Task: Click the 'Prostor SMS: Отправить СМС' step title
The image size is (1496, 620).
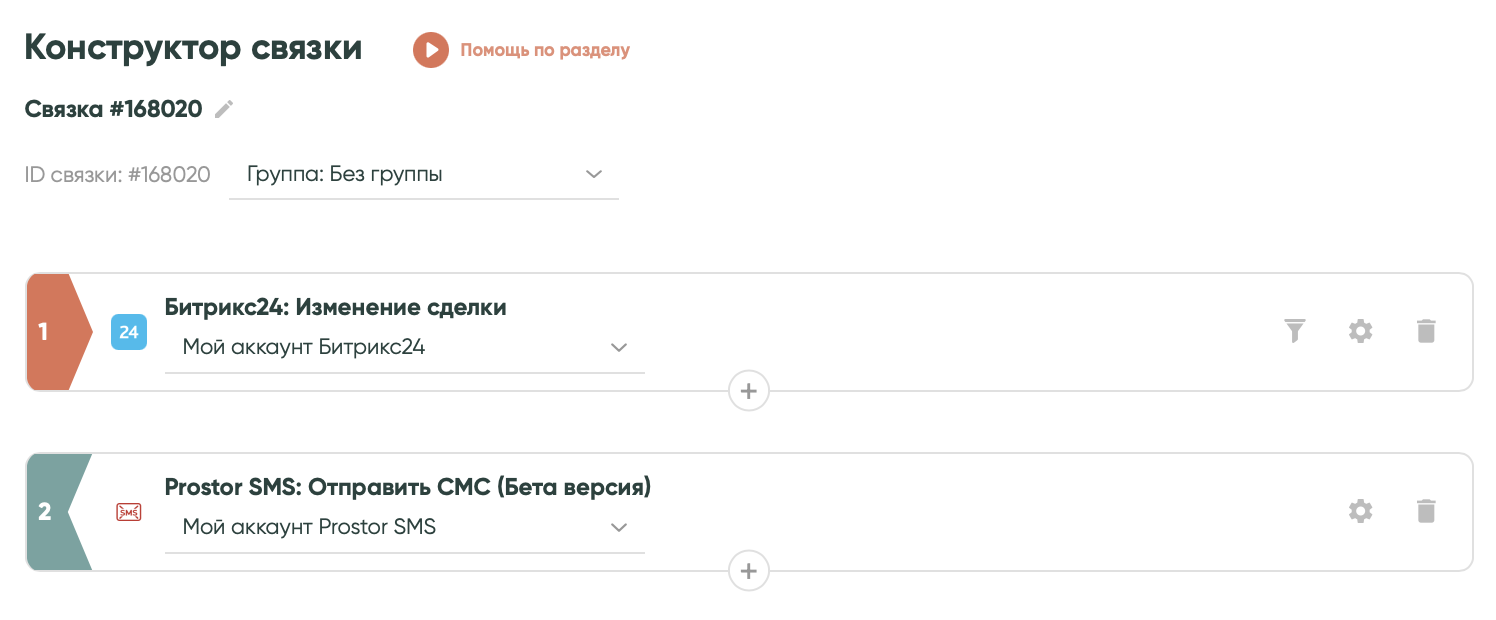Action: coord(407,487)
